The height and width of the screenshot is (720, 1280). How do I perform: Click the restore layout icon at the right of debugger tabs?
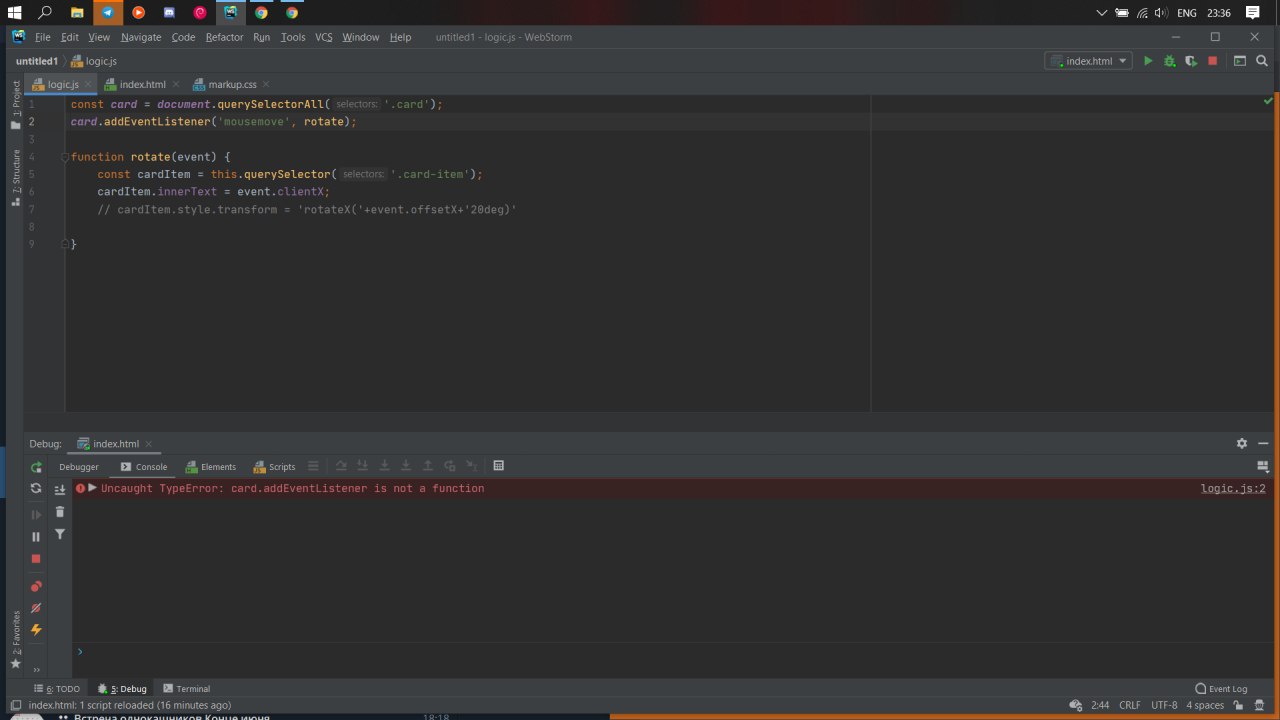coord(1262,466)
